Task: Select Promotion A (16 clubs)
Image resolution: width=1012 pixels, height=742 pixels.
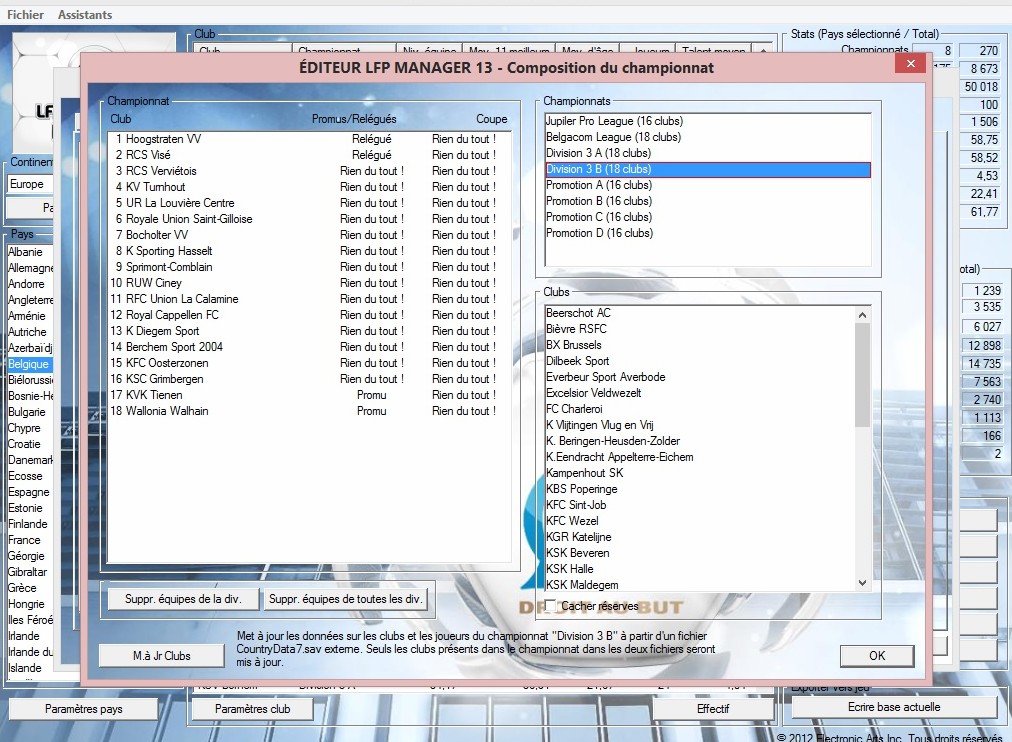Action: coord(708,185)
